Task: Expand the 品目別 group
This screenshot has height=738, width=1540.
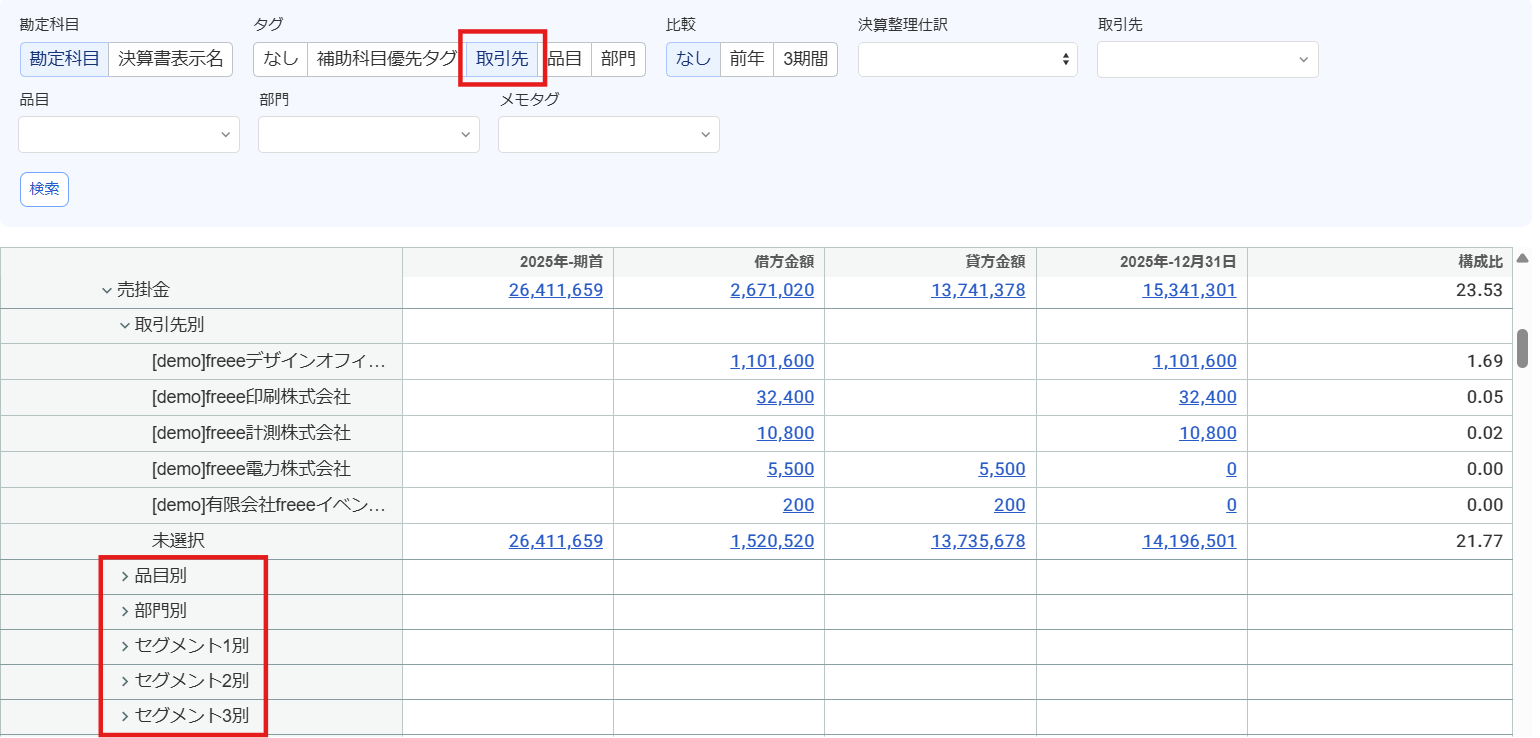Action: point(125,576)
